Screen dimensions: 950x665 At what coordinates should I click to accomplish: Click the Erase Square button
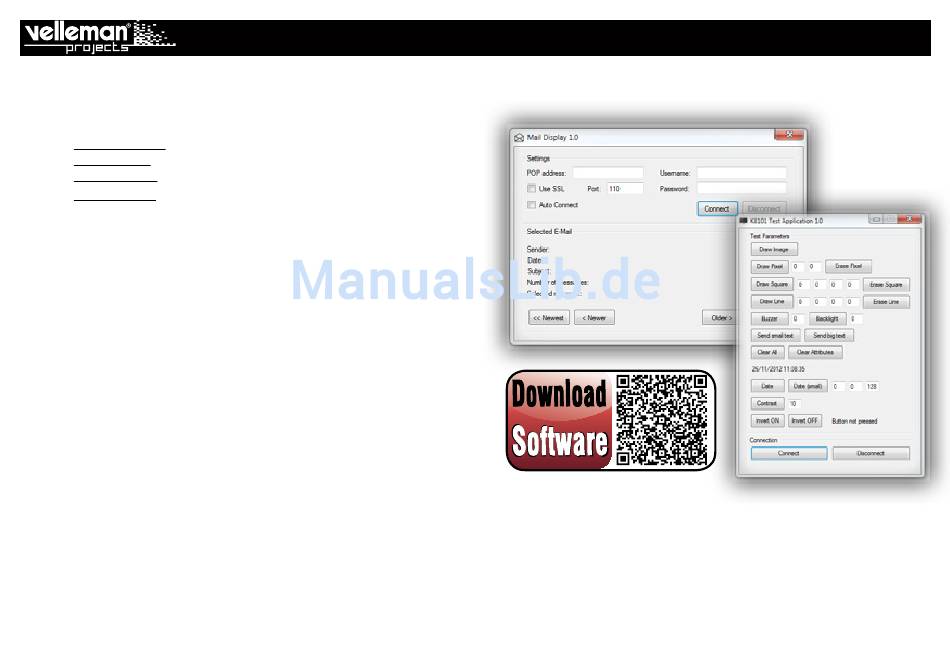pyautogui.click(x=886, y=285)
